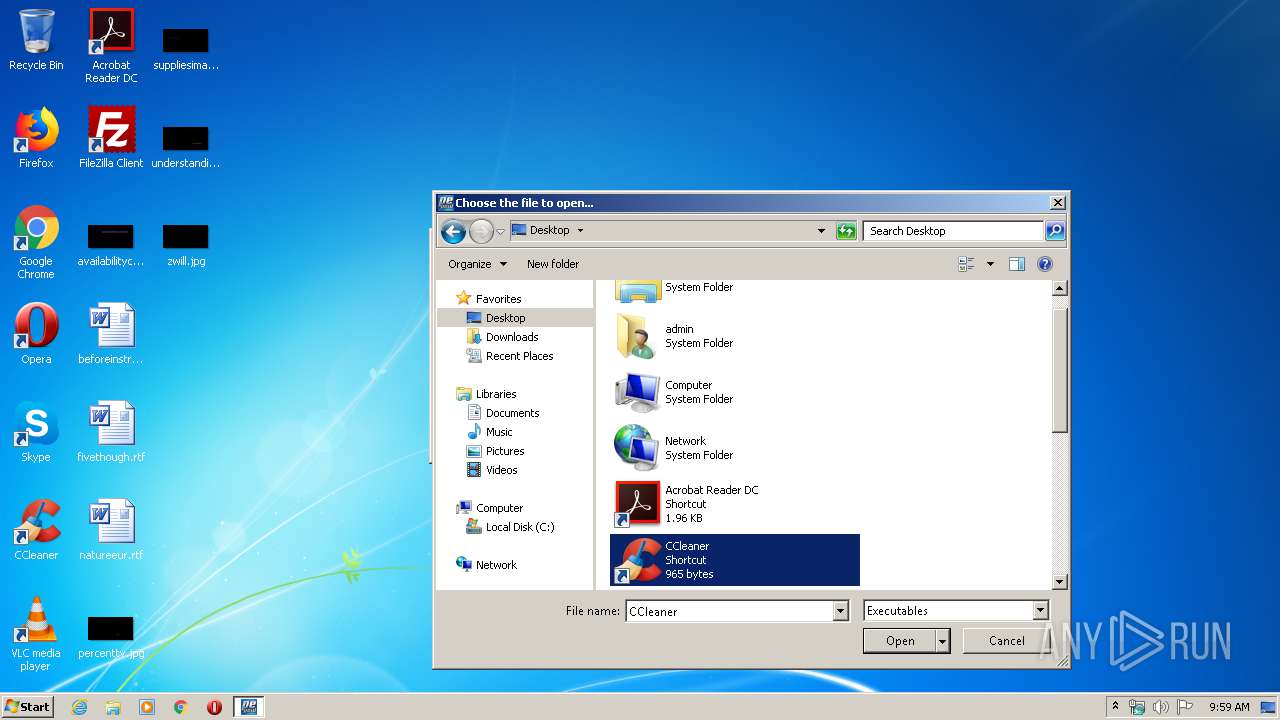This screenshot has width=1280, height=720.
Task: Select the Firefox desktop shortcut
Action: pos(36,138)
